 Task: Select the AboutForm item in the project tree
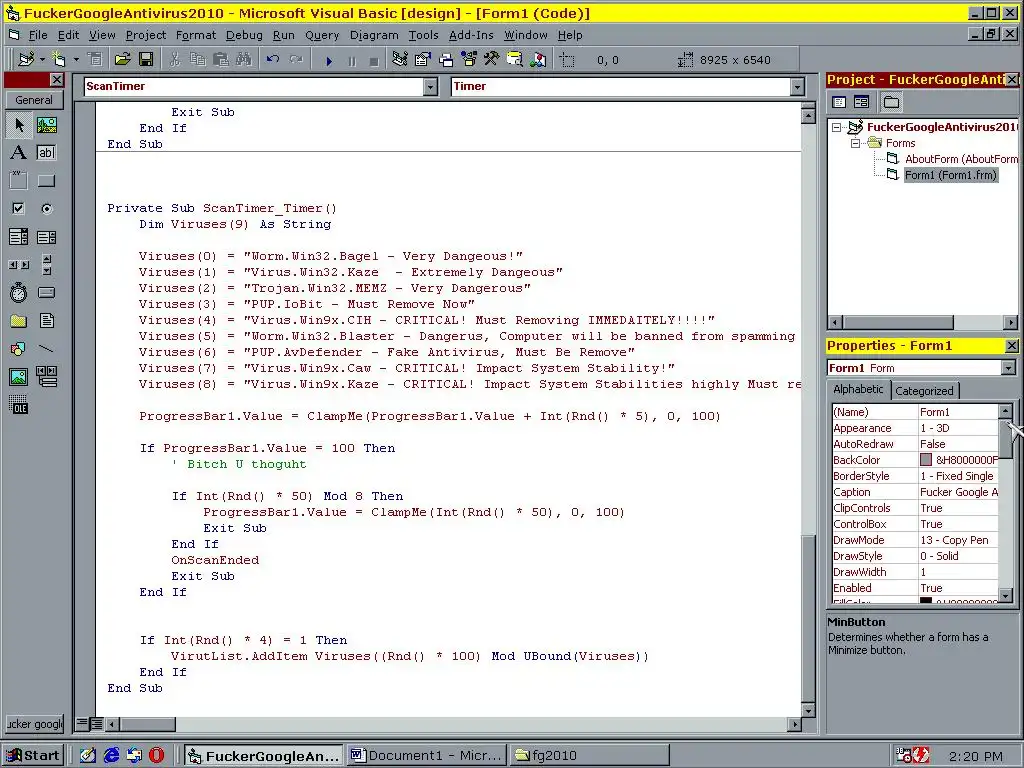coord(952,159)
